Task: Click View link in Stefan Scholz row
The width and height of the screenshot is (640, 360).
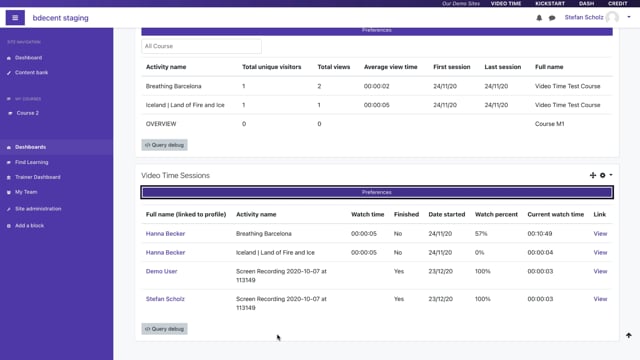Action: coord(600,299)
